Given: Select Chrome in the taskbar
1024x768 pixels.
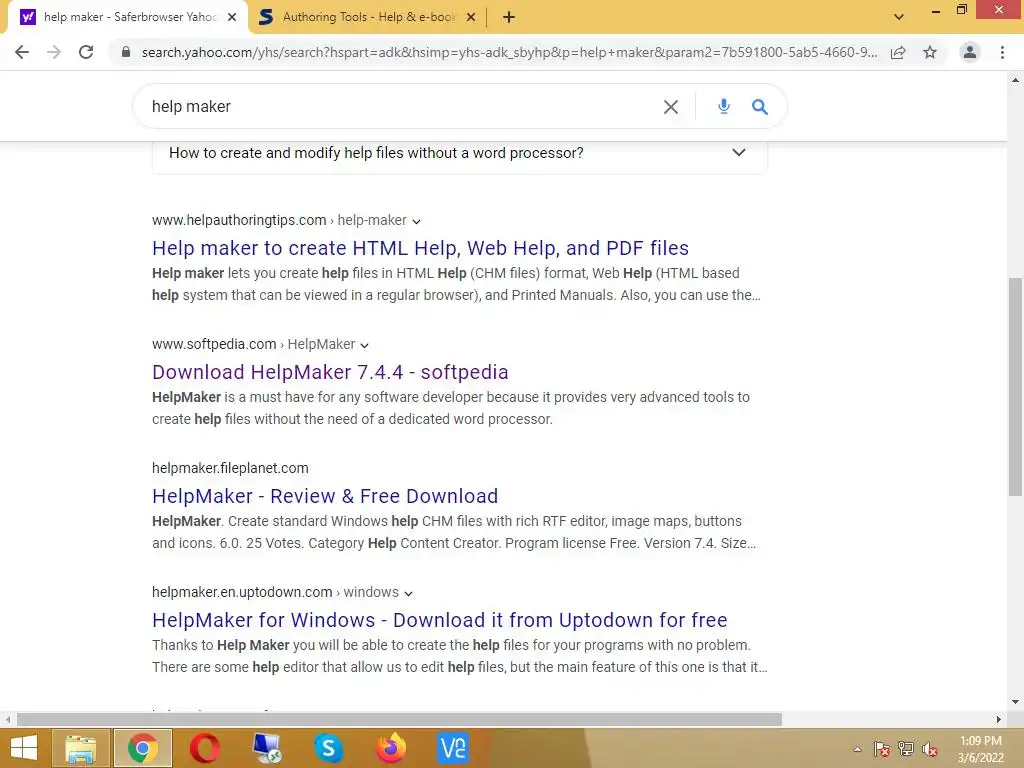Looking at the screenshot, I should click(x=142, y=748).
